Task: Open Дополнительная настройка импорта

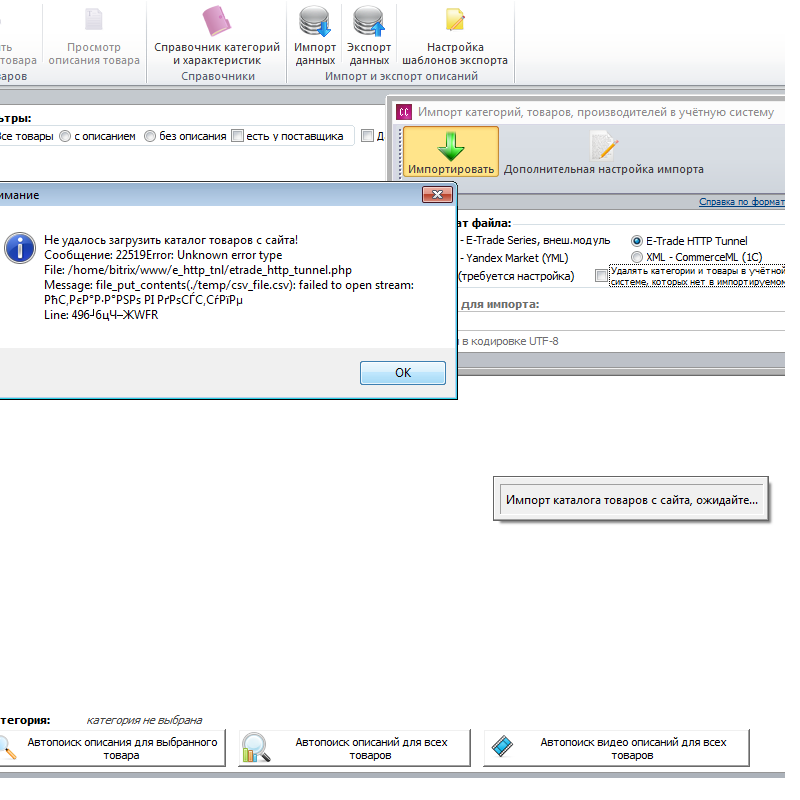Action: coord(604,152)
